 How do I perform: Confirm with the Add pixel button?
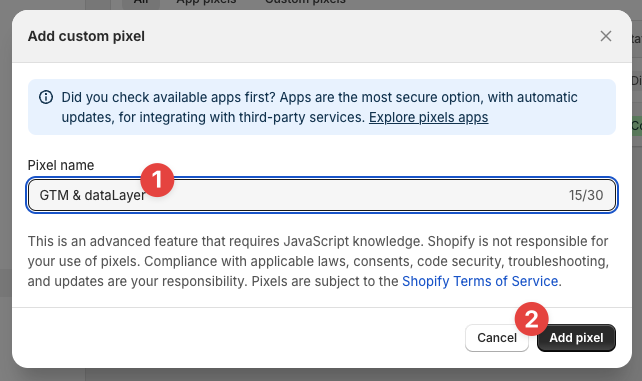(576, 338)
